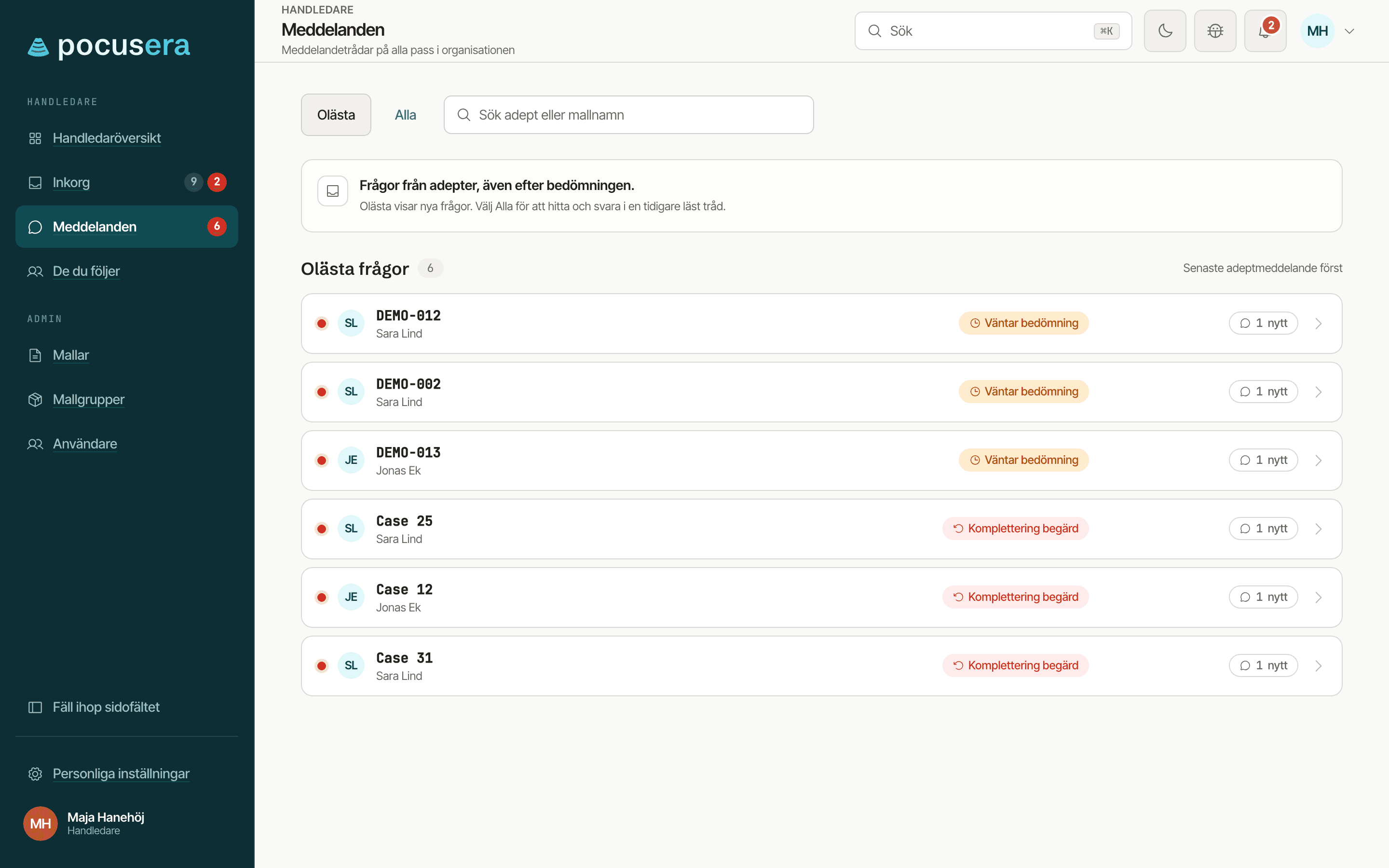Switch to the Olästa tab
The height and width of the screenshot is (868, 1389).
[336, 115]
